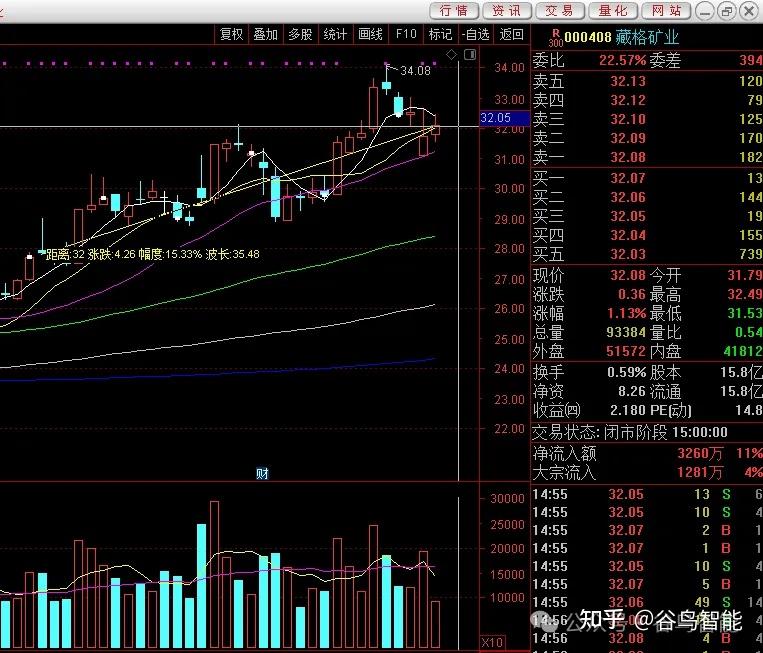Open the 统计 statistics tool
763x653 pixels.
pos(335,34)
